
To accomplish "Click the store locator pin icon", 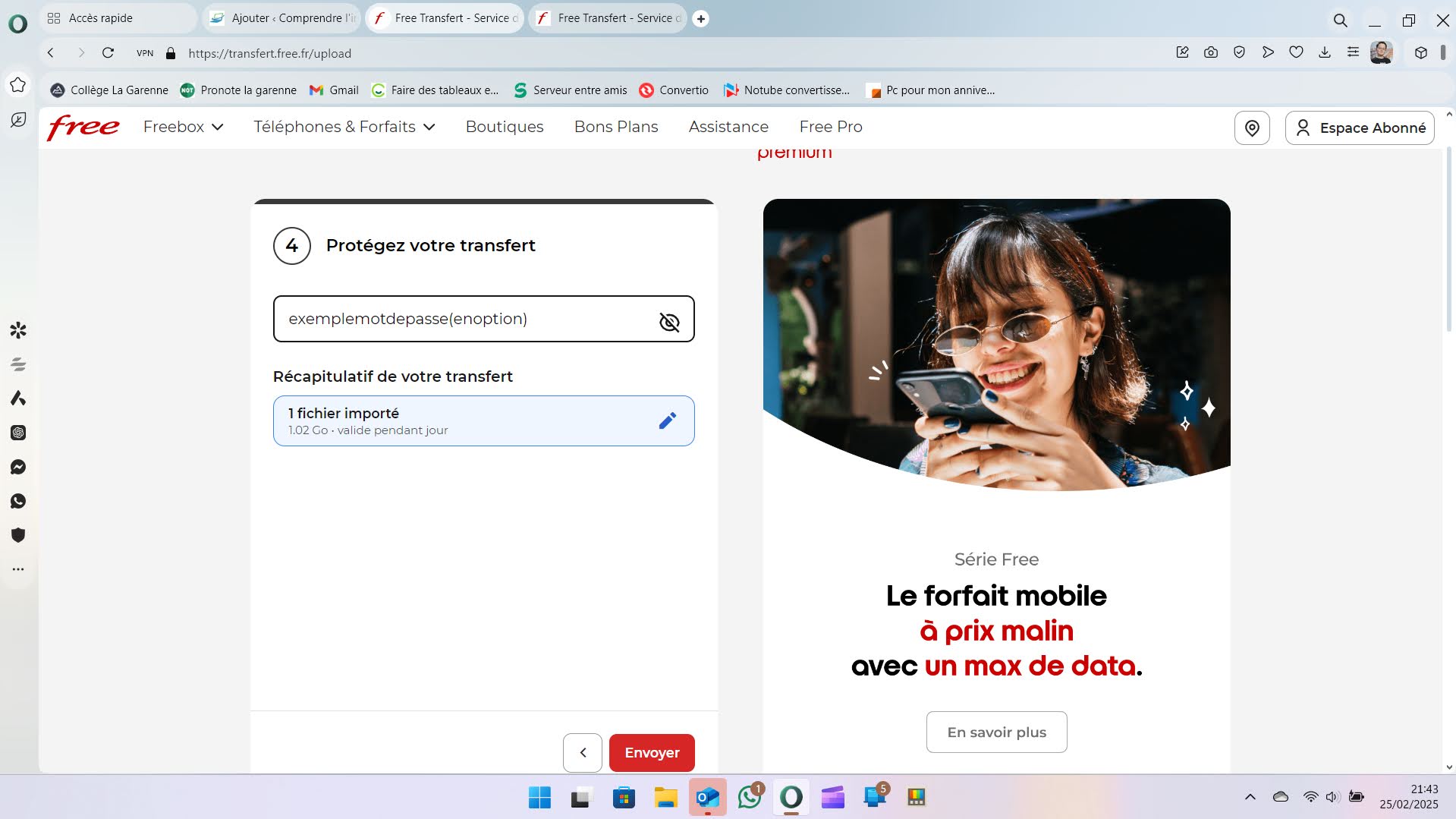I will (x=1251, y=128).
